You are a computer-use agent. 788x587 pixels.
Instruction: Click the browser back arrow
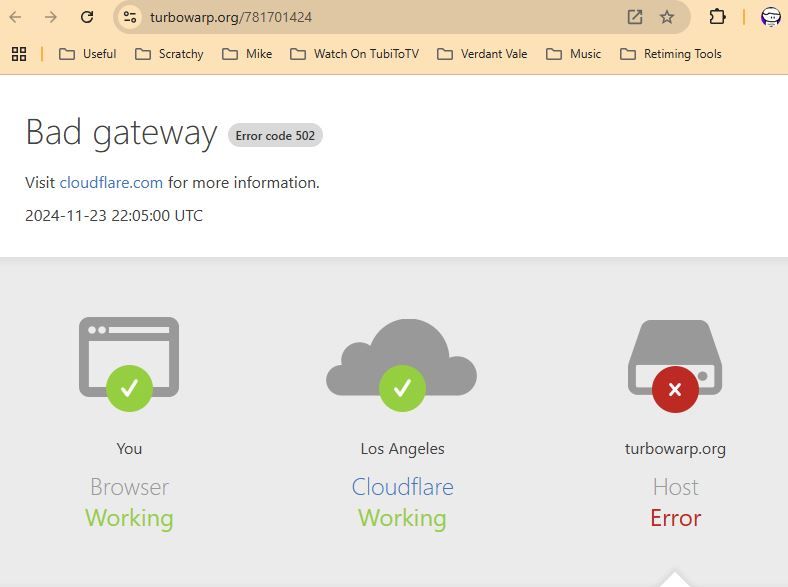click(x=16, y=17)
